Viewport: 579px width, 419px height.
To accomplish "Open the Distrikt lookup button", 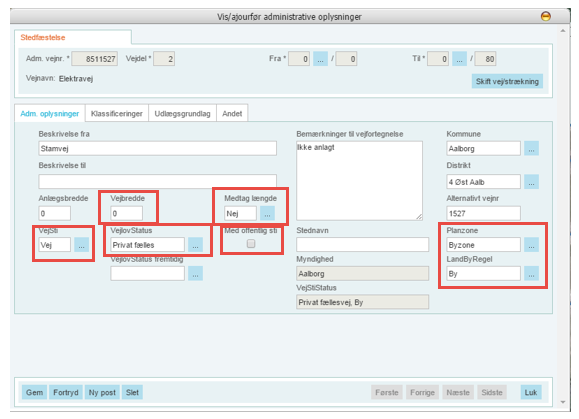I will point(531,182).
